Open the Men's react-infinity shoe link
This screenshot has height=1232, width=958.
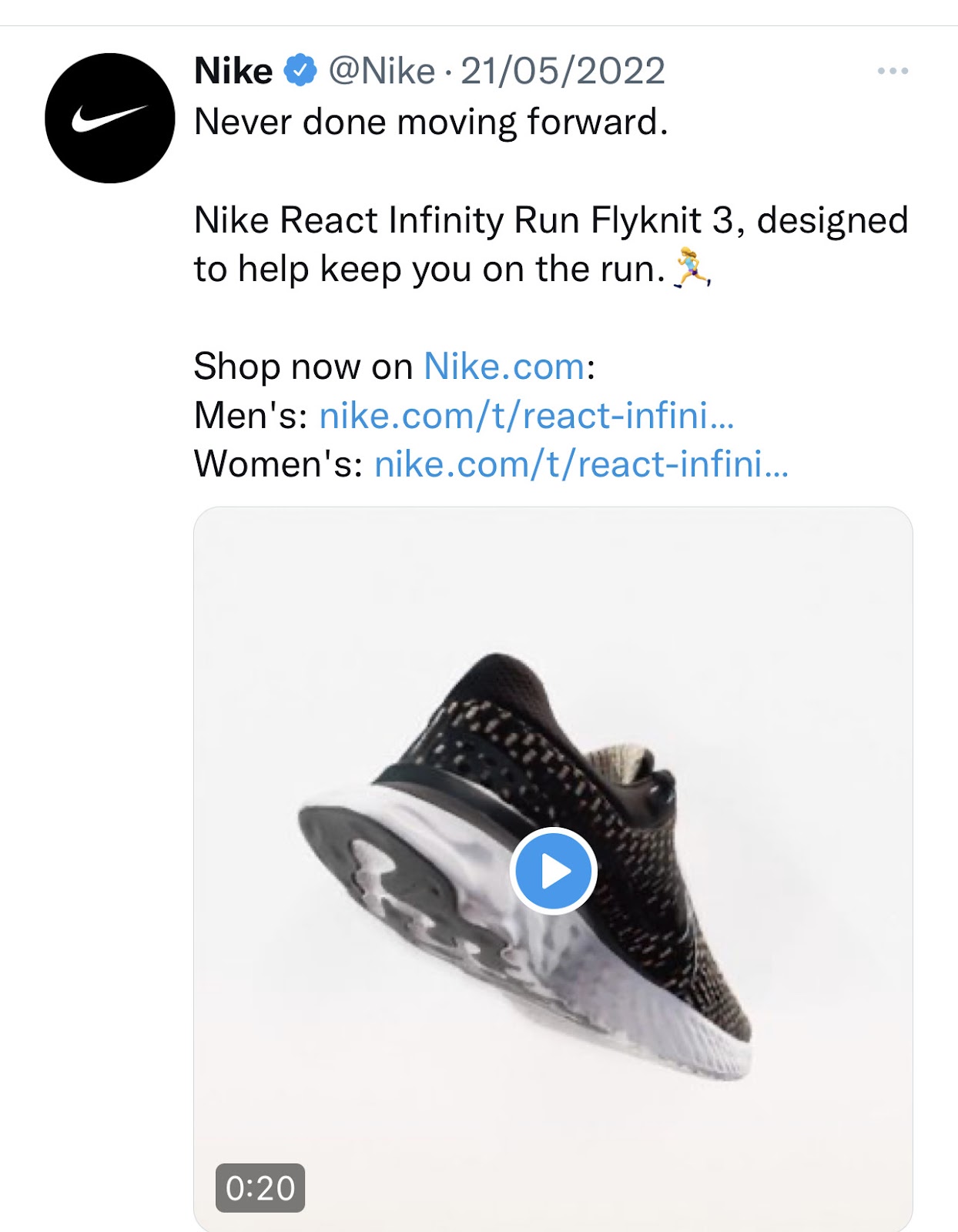[526, 416]
